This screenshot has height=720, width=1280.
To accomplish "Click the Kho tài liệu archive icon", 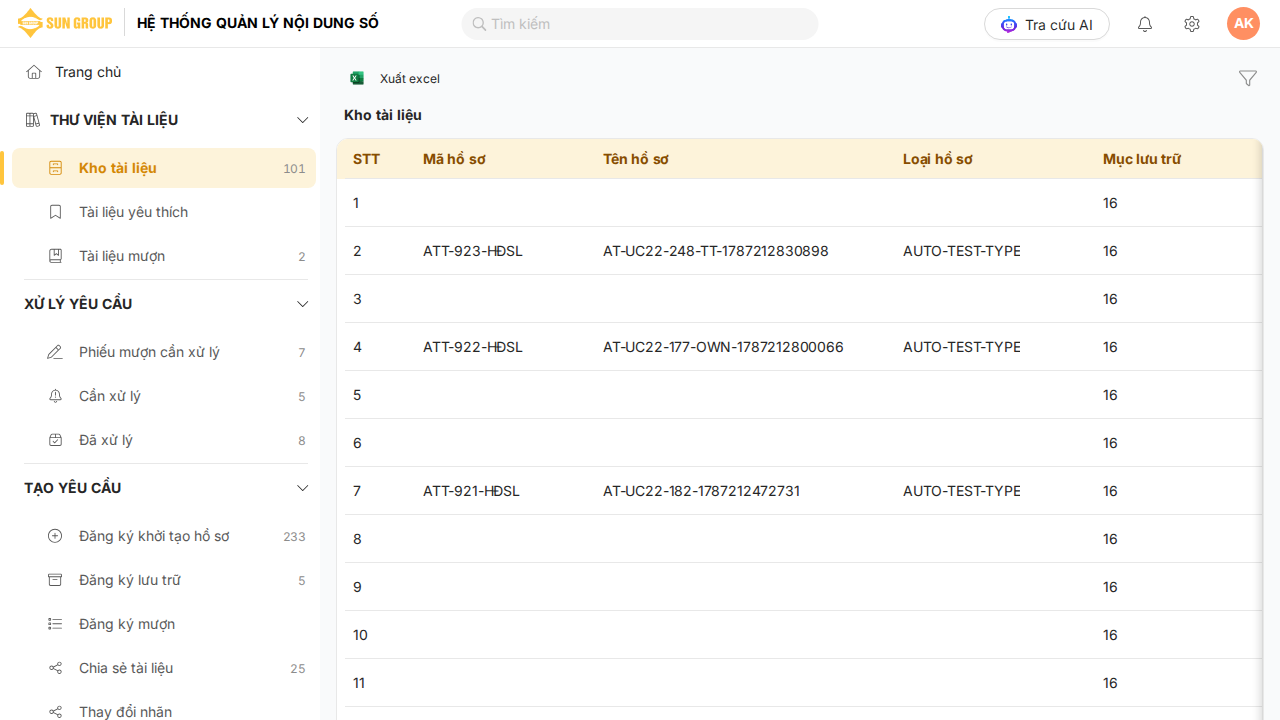I will coord(56,168).
